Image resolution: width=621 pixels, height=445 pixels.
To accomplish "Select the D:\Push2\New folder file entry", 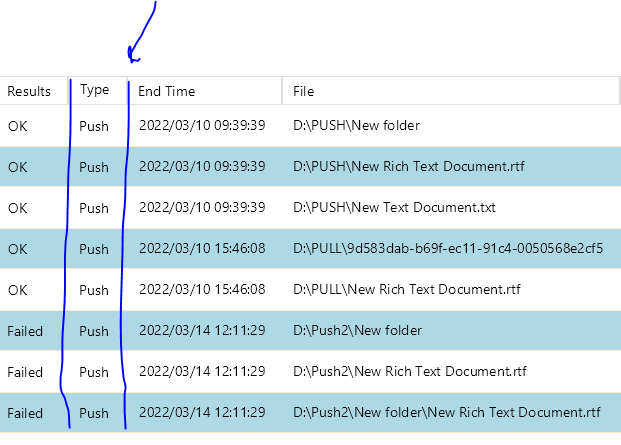I will point(357,330).
